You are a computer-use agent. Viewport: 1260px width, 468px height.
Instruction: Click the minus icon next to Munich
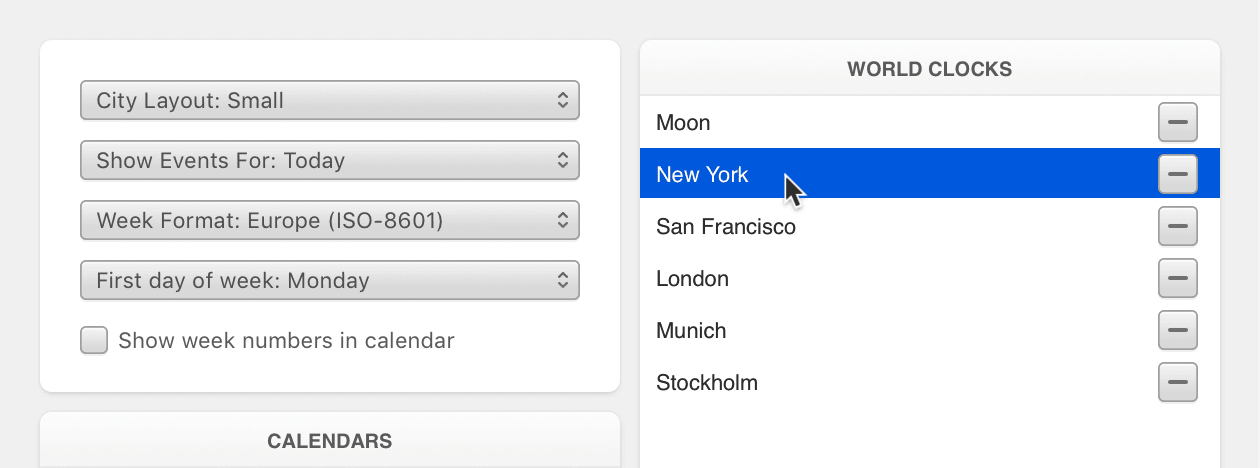(1177, 330)
